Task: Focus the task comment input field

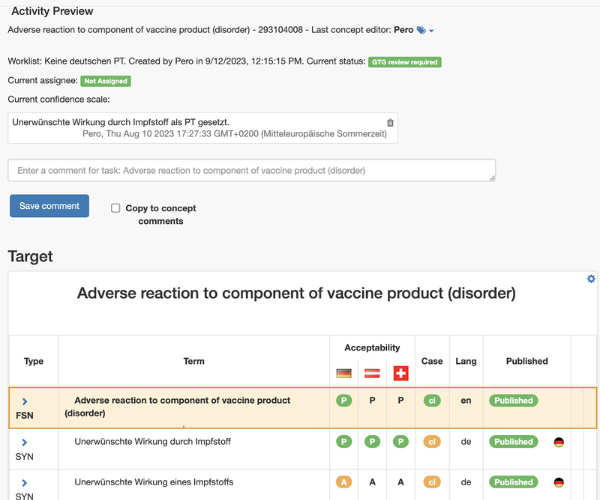Action: (x=252, y=170)
